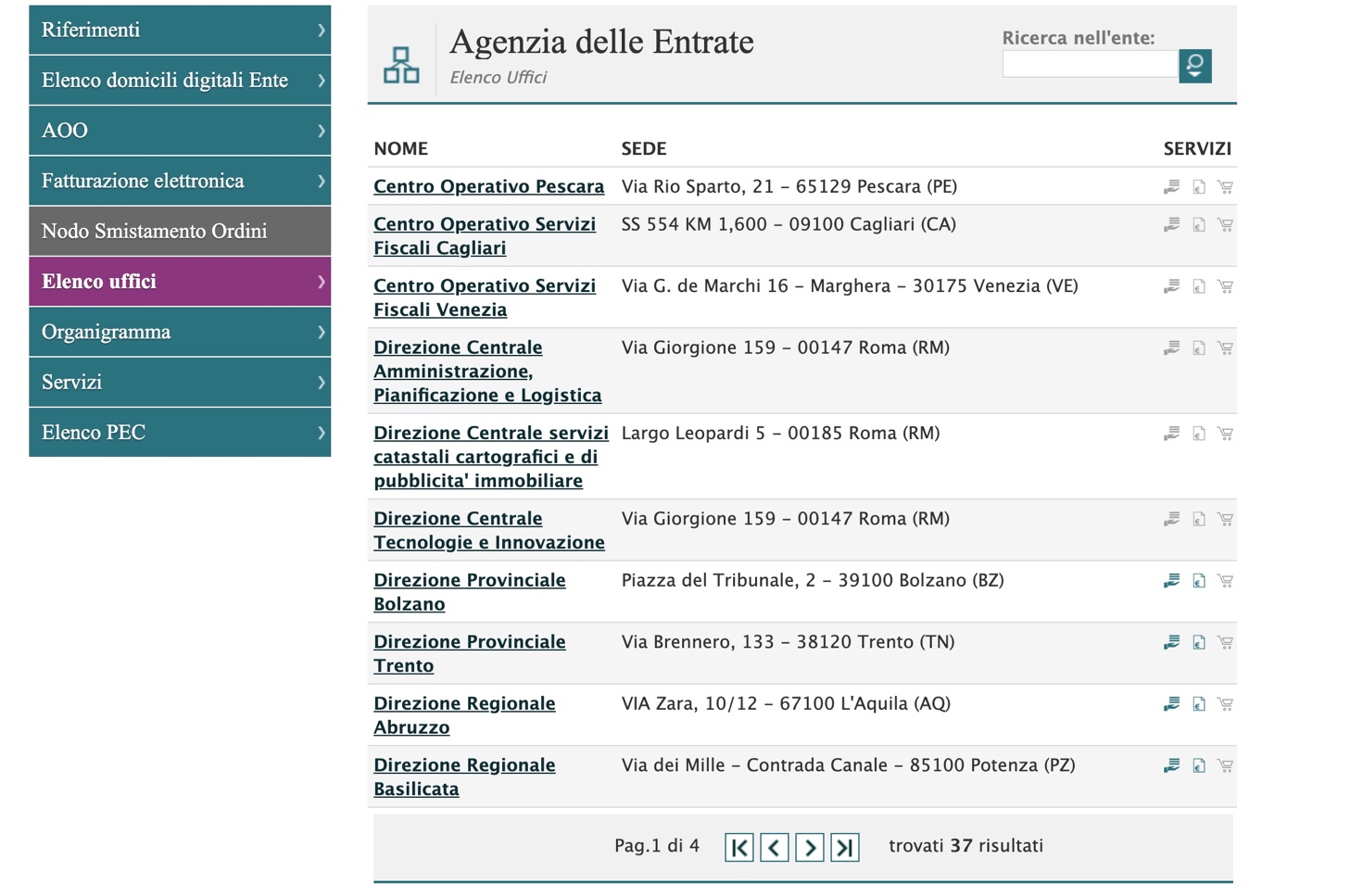The width and height of the screenshot is (1363, 896).
Task: Open Elenco domicili digitali Ente menu
Action: pos(180,81)
